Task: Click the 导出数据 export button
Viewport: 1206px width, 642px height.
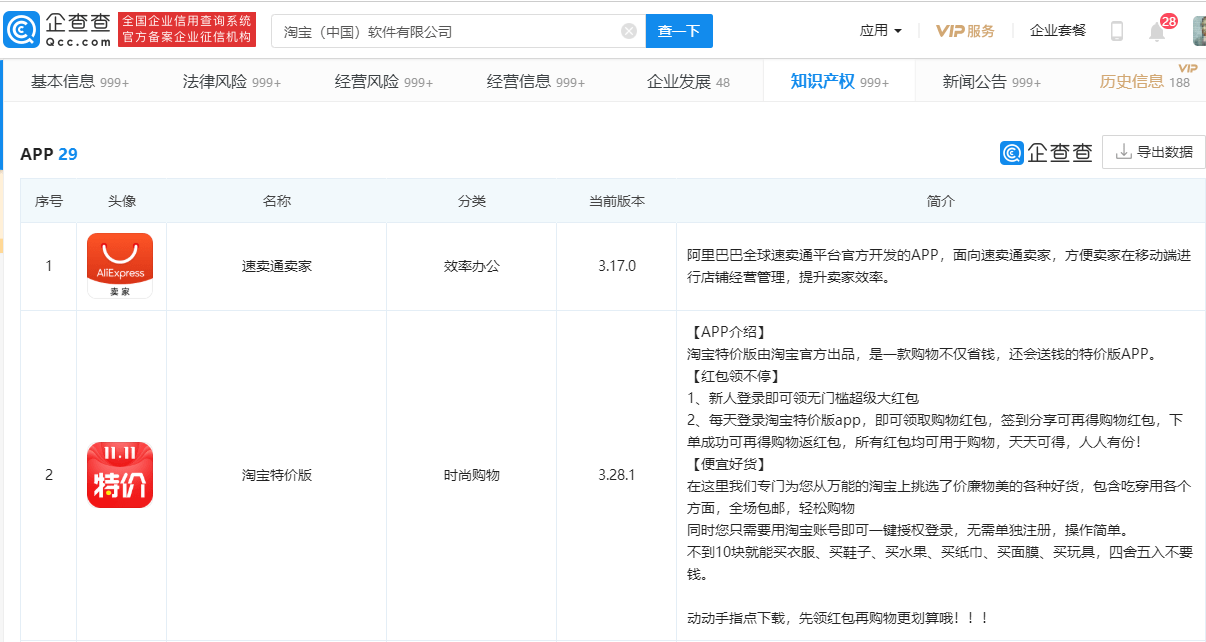Action: point(1153,152)
